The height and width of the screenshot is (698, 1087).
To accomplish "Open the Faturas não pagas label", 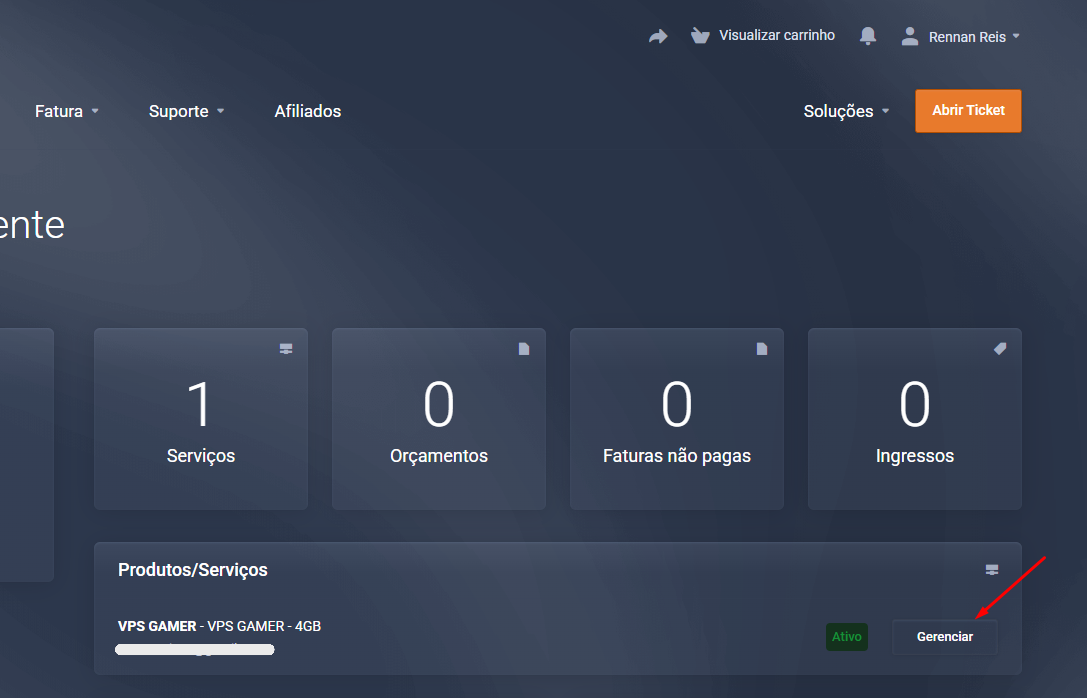I will (677, 456).
